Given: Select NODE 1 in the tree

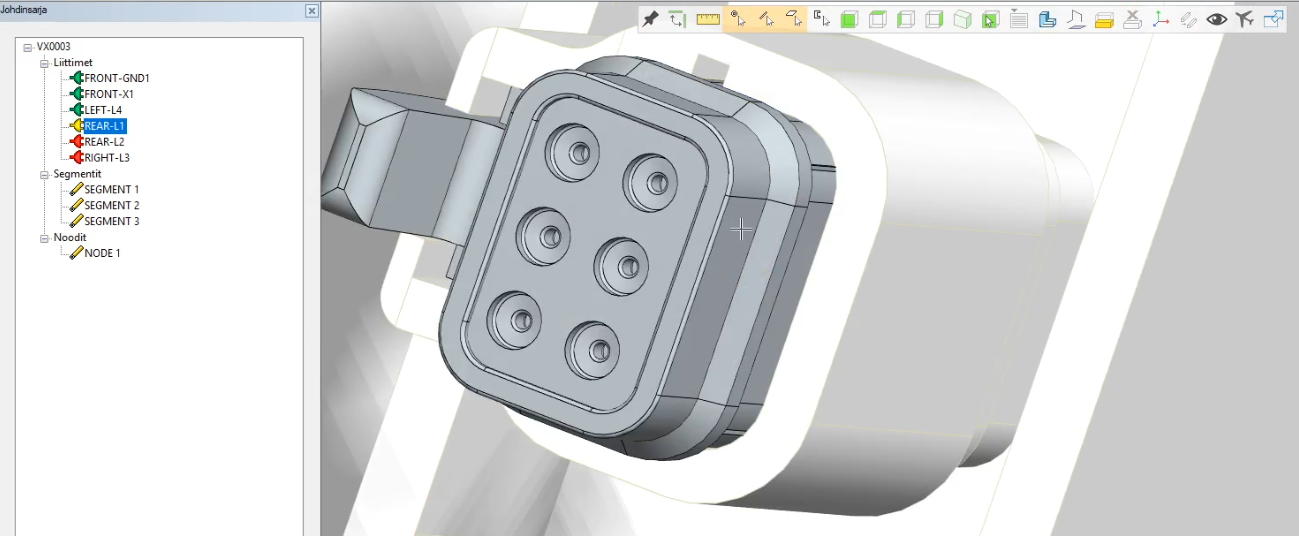Looking at the screenshot, I should click(x=102, y=254).
